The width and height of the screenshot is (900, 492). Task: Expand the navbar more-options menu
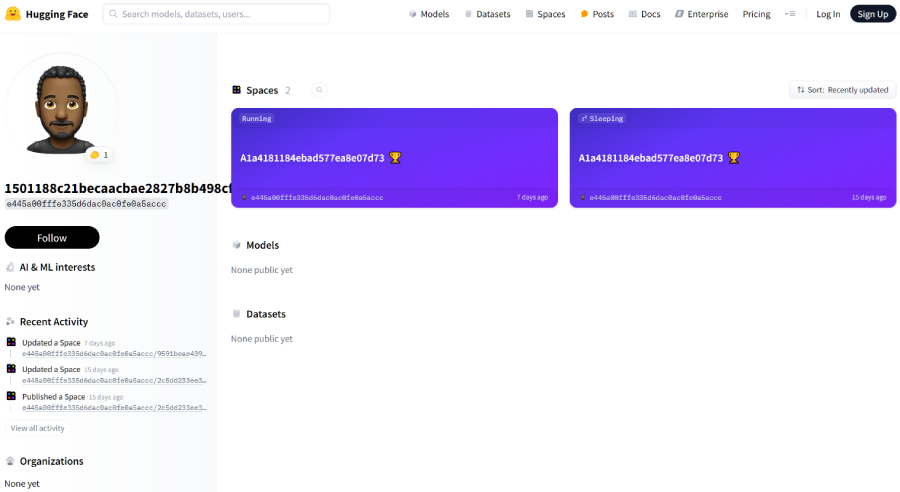(x=790, y=14)
